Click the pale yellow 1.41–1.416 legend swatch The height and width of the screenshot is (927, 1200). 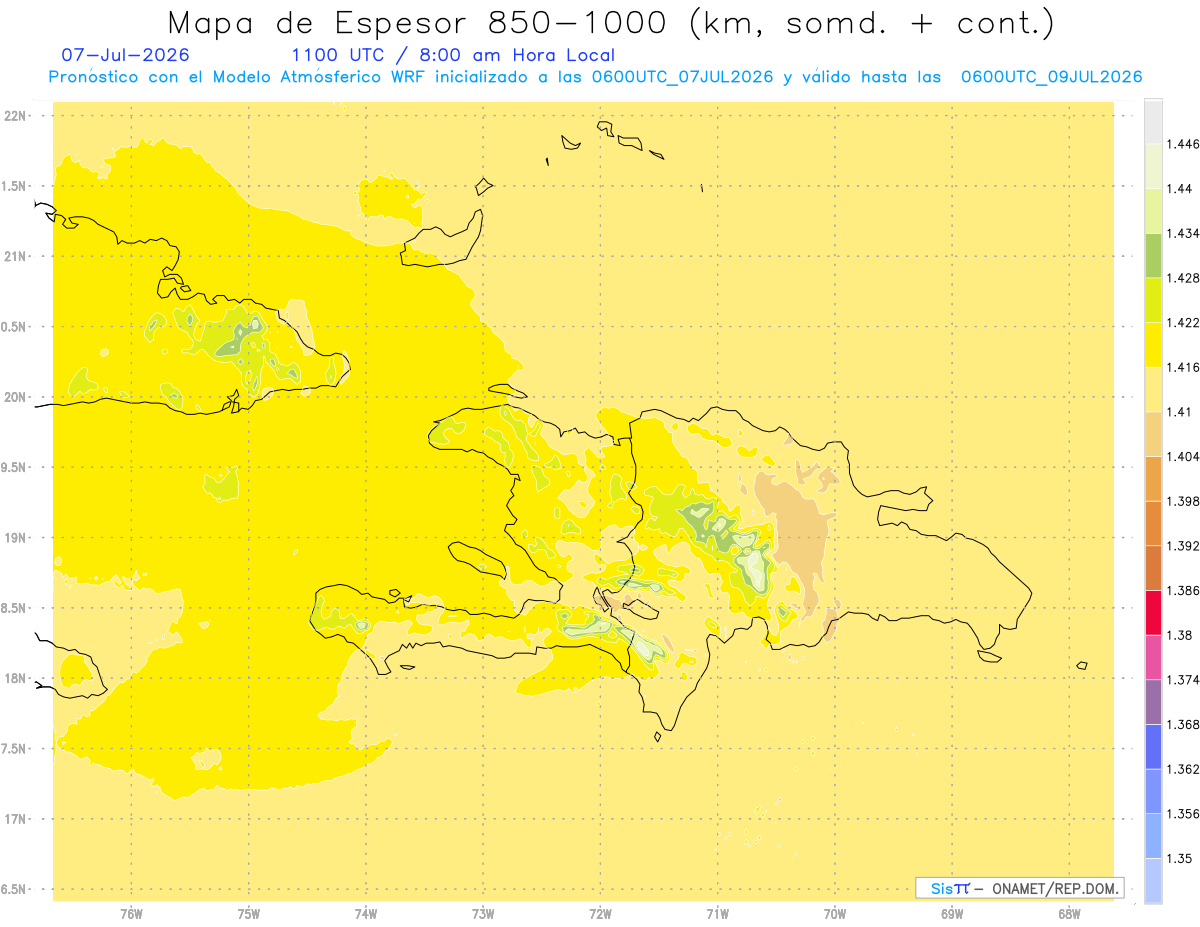point(1153,389)
